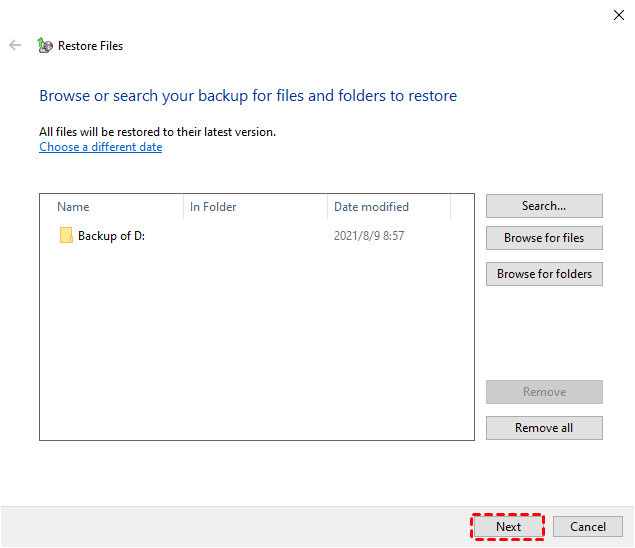635x548 pixels.
Task: Proceed with the Next button
Action: coord(508,526)
